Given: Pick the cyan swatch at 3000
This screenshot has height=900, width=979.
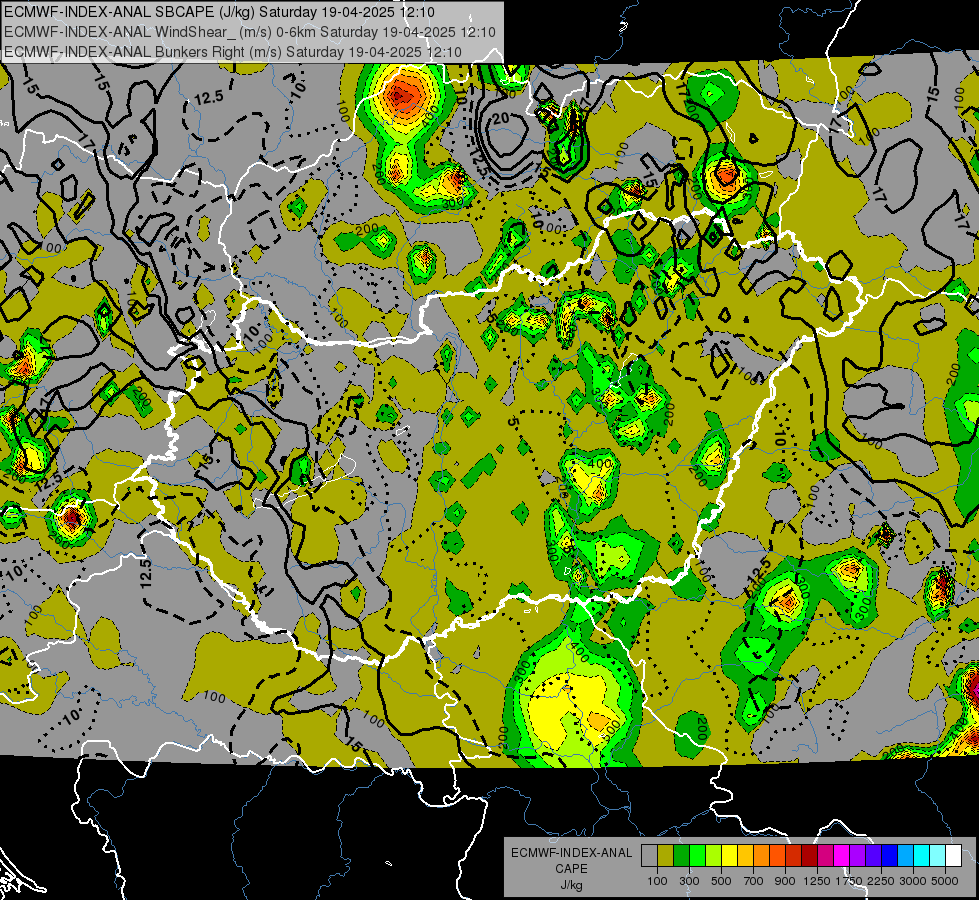Looking at the screenshot, I should coord(922,855).
